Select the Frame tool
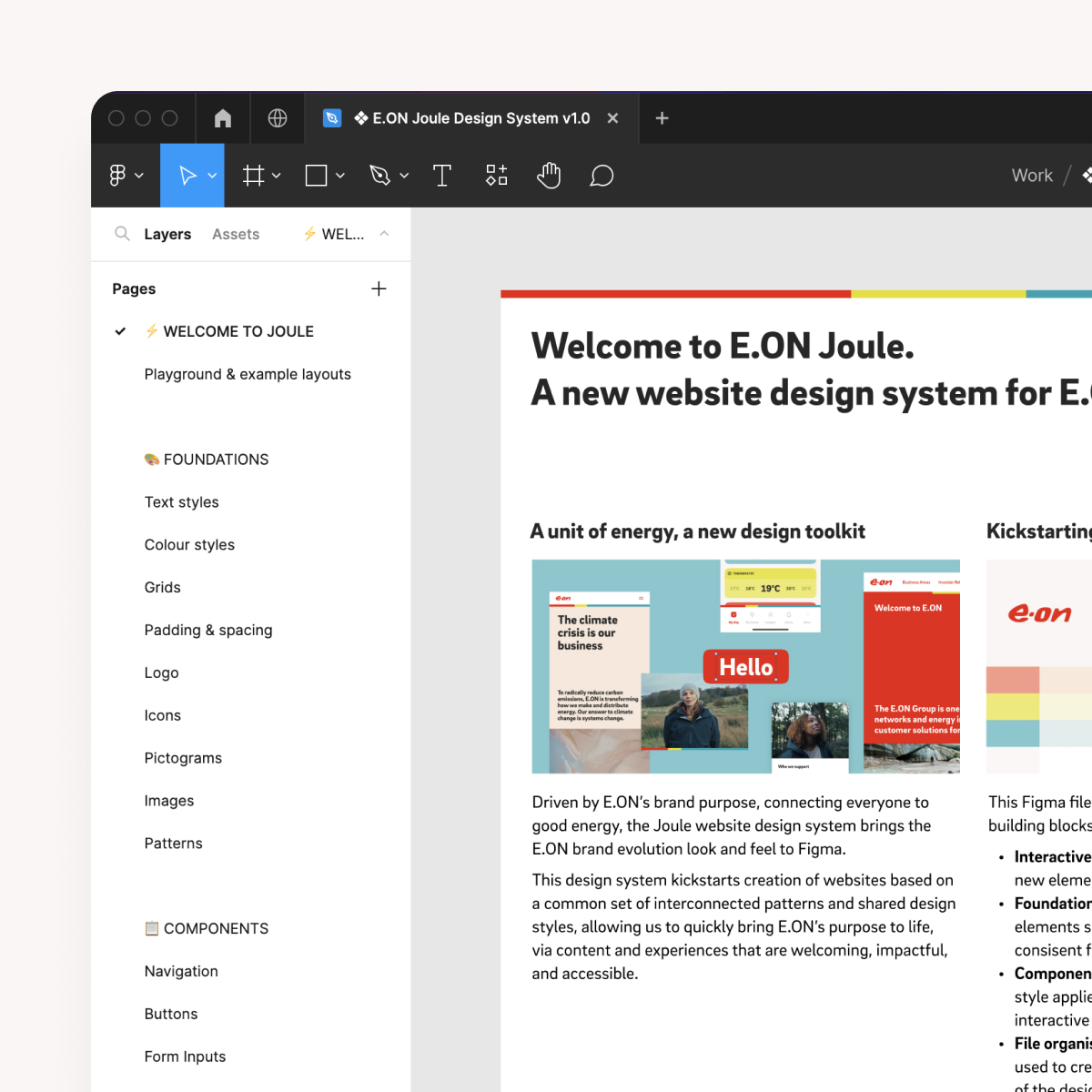Image resolution: width=1092 pixels, height=1092 pixels. click(254, 176)
